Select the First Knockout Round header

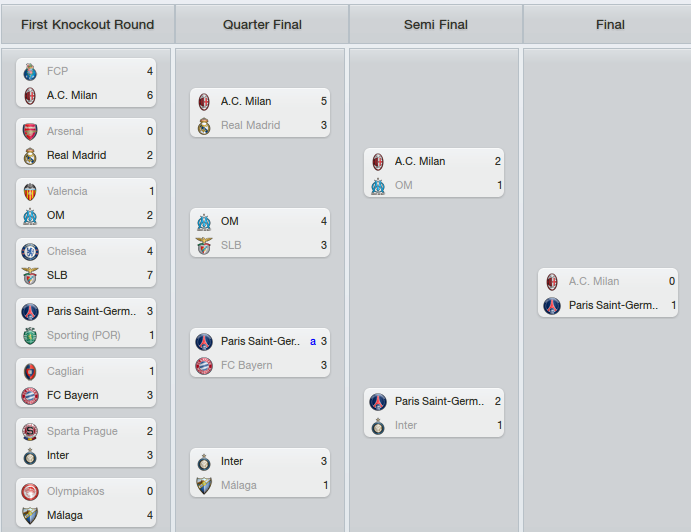click(x=88, y=25)
